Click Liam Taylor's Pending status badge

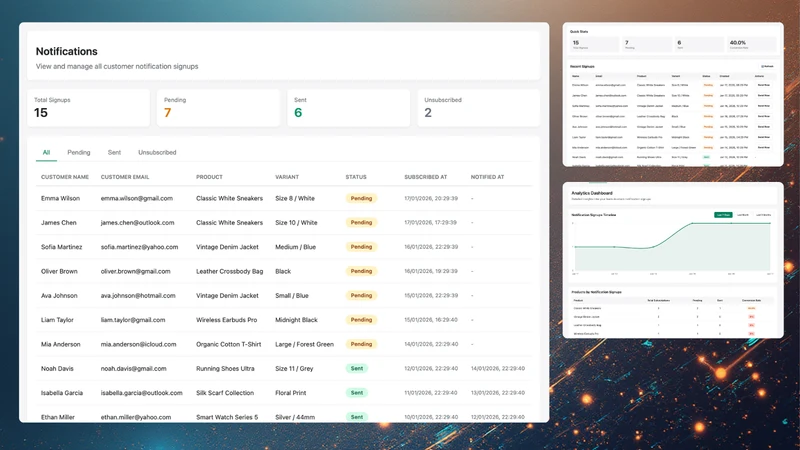[x=361, y=320]
